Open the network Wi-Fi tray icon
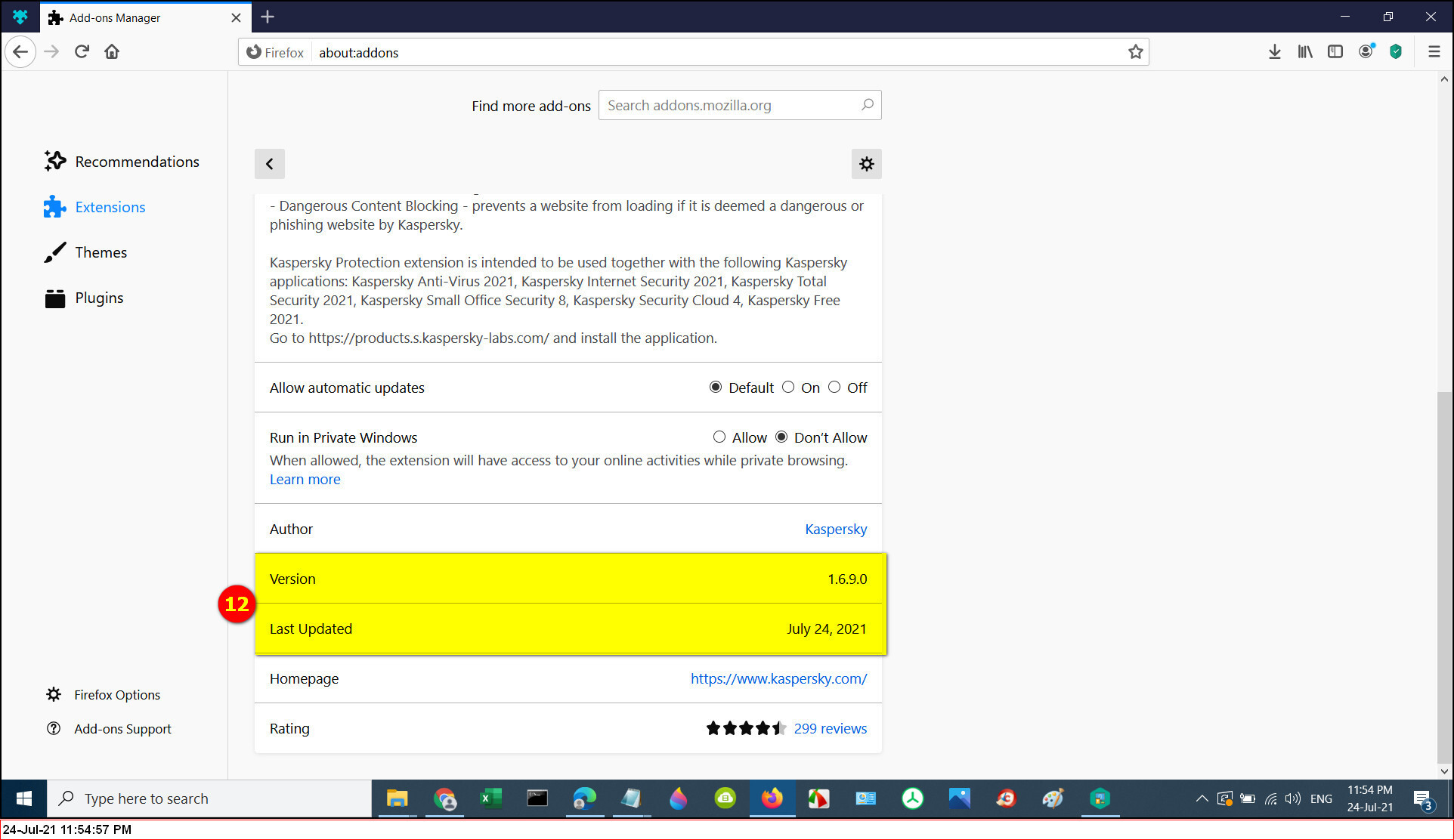 [1271, 798]
